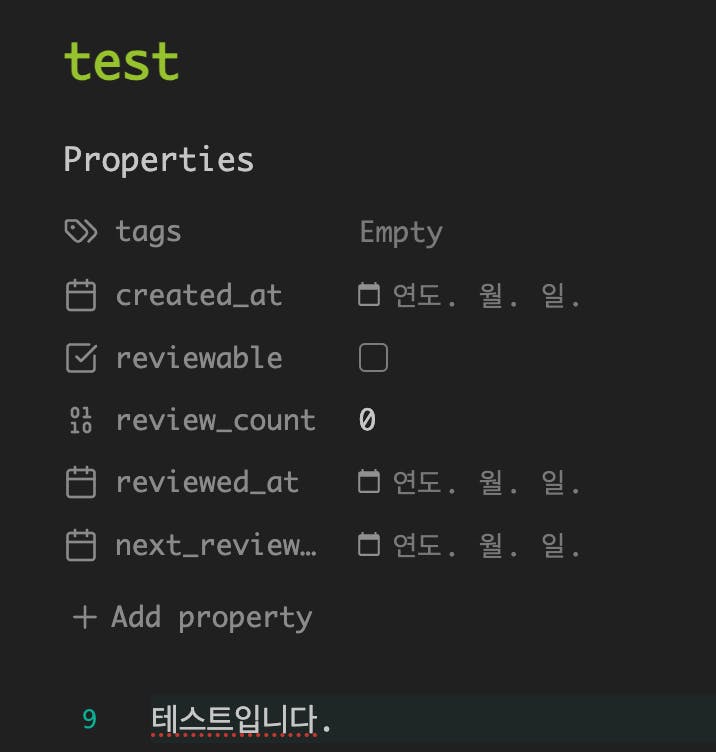Open date picker icon in created_at field
The width and height of the screenshot is (716, 752).
click(x=369, y=295)
